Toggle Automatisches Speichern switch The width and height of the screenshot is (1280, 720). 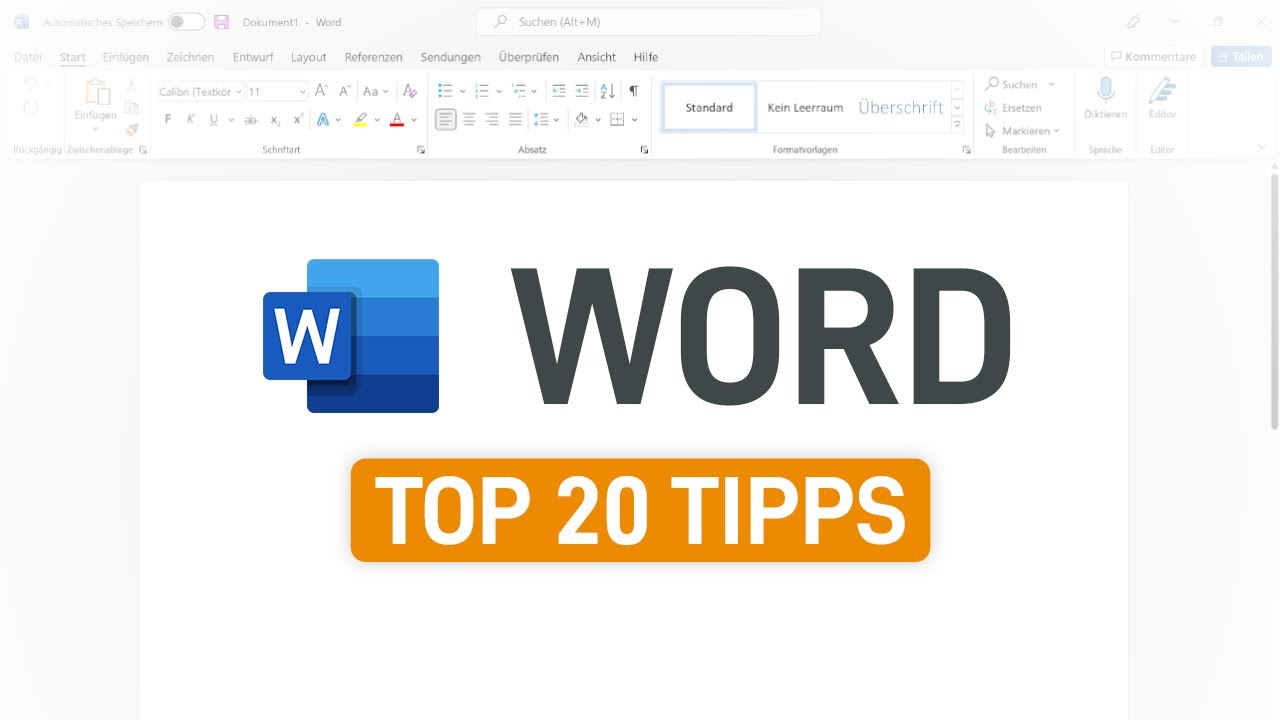[x=186, y=22]
